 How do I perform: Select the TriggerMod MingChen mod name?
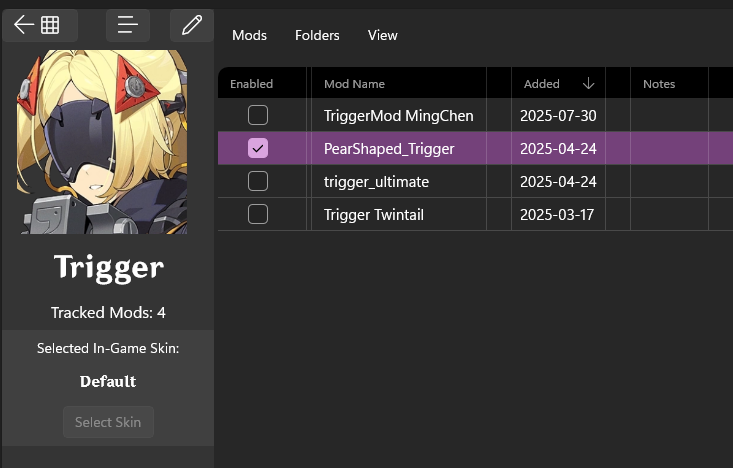398,115
